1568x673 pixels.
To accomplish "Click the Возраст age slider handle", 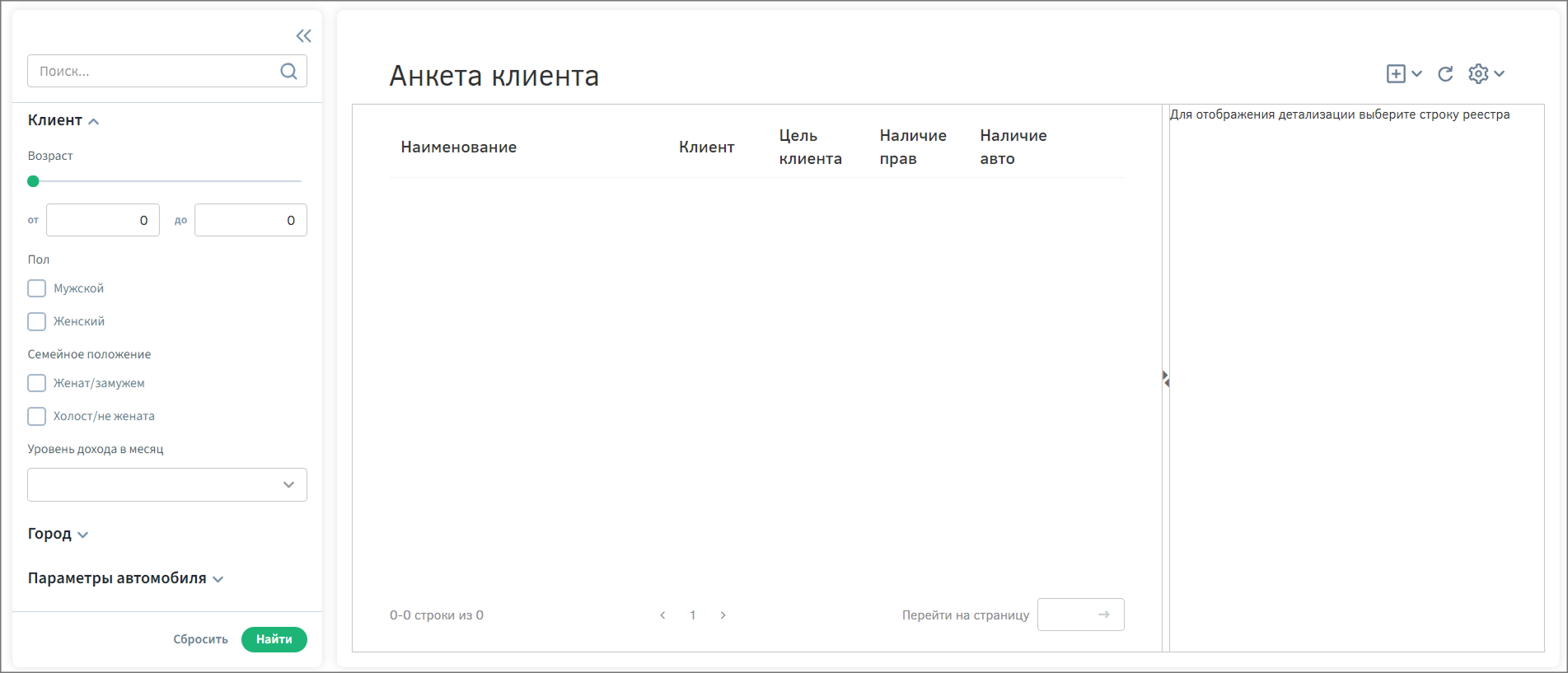I will click(33, 181).
